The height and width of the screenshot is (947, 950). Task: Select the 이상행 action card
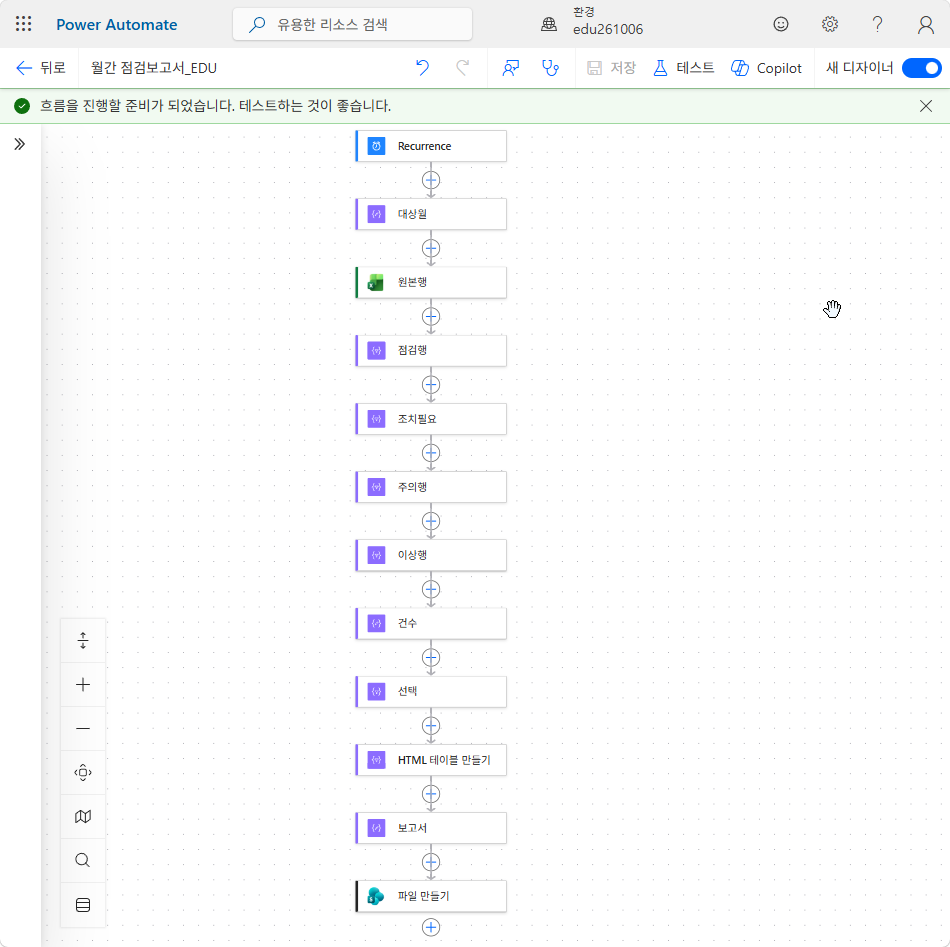[x=431, y=555]
